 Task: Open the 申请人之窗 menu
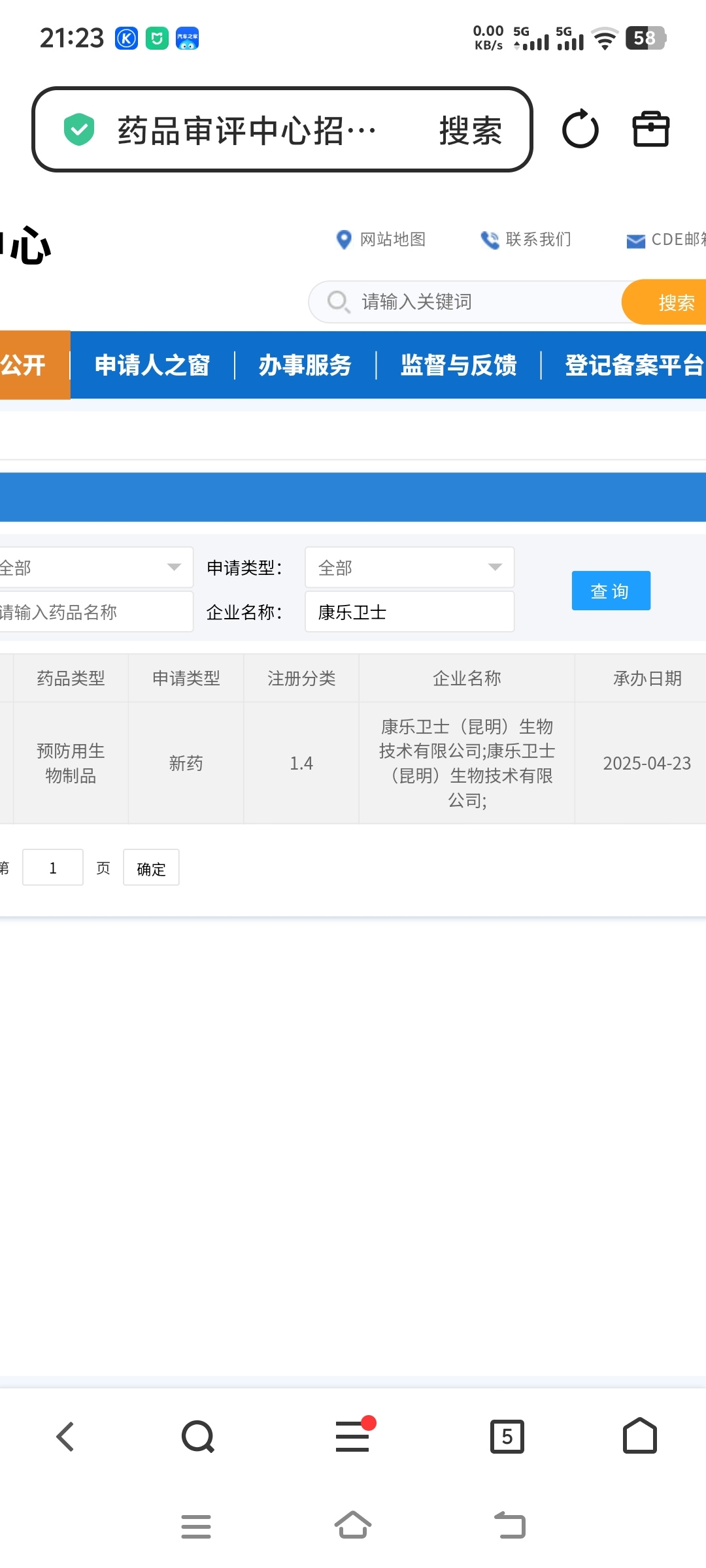click(x=152, y=365)
